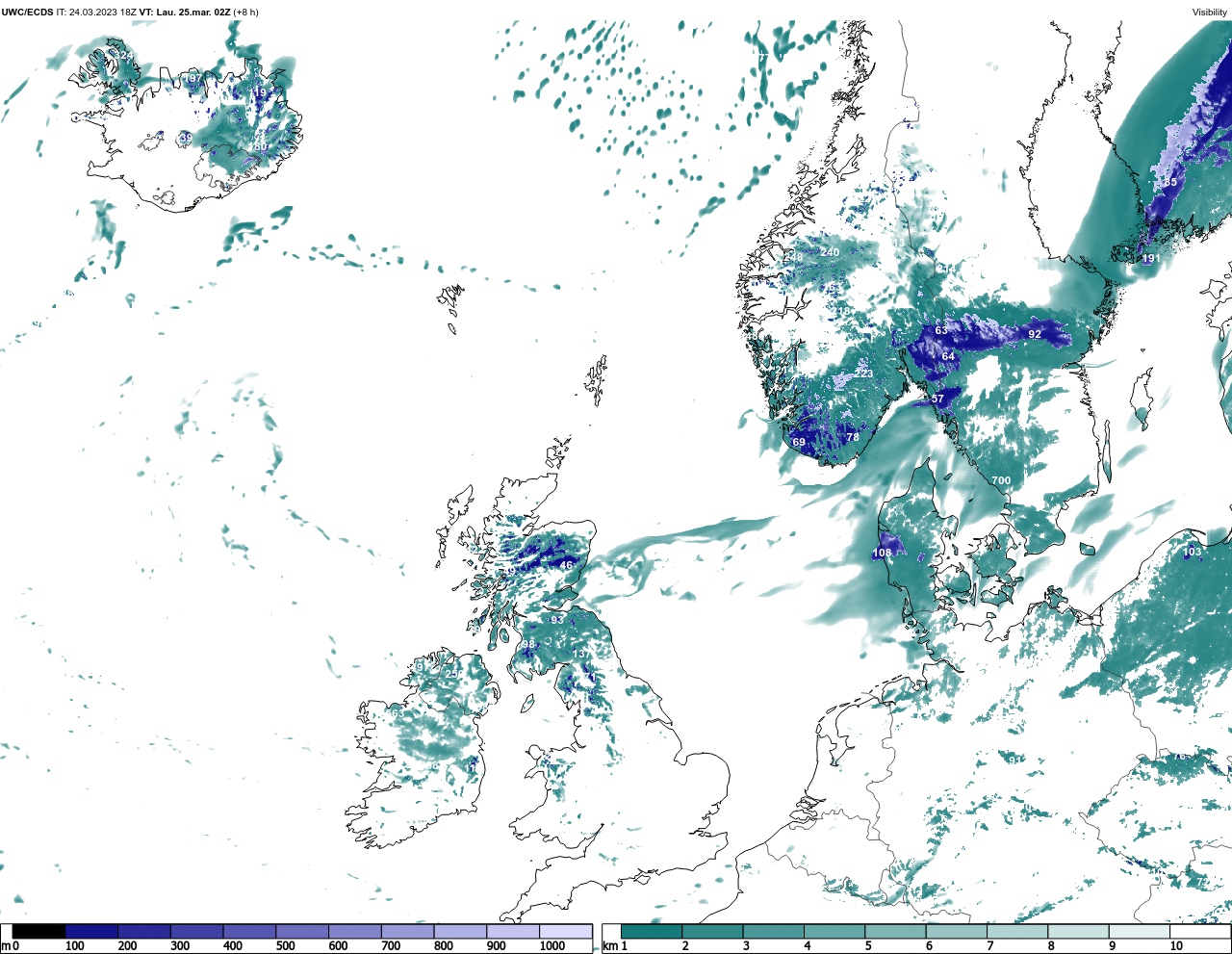Click the UWC/ECDS source label
The width and height of the screenshot is (1232, 954).
click(27, 13)
